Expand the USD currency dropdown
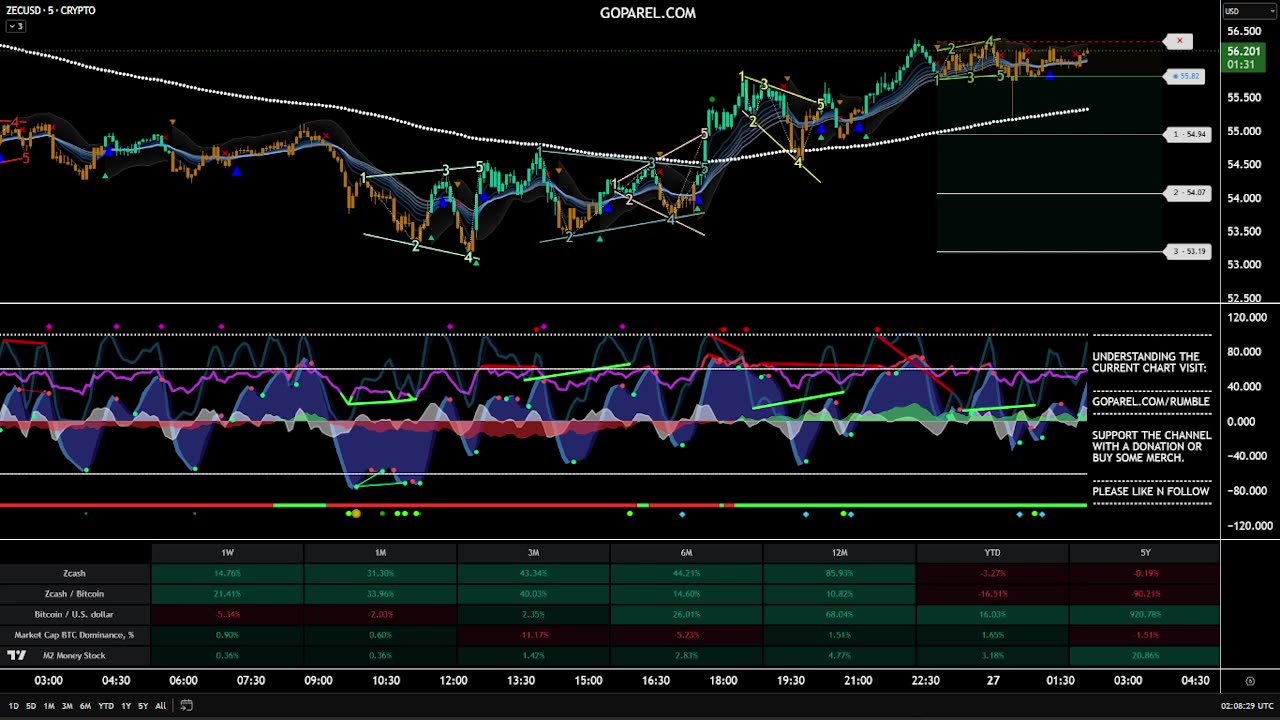1280x720 pixels. click(1249, 11)
